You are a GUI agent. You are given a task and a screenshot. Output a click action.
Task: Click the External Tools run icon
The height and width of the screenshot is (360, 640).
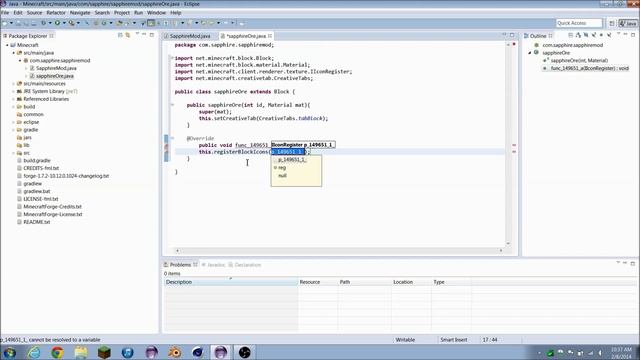(x=71, y=23)
